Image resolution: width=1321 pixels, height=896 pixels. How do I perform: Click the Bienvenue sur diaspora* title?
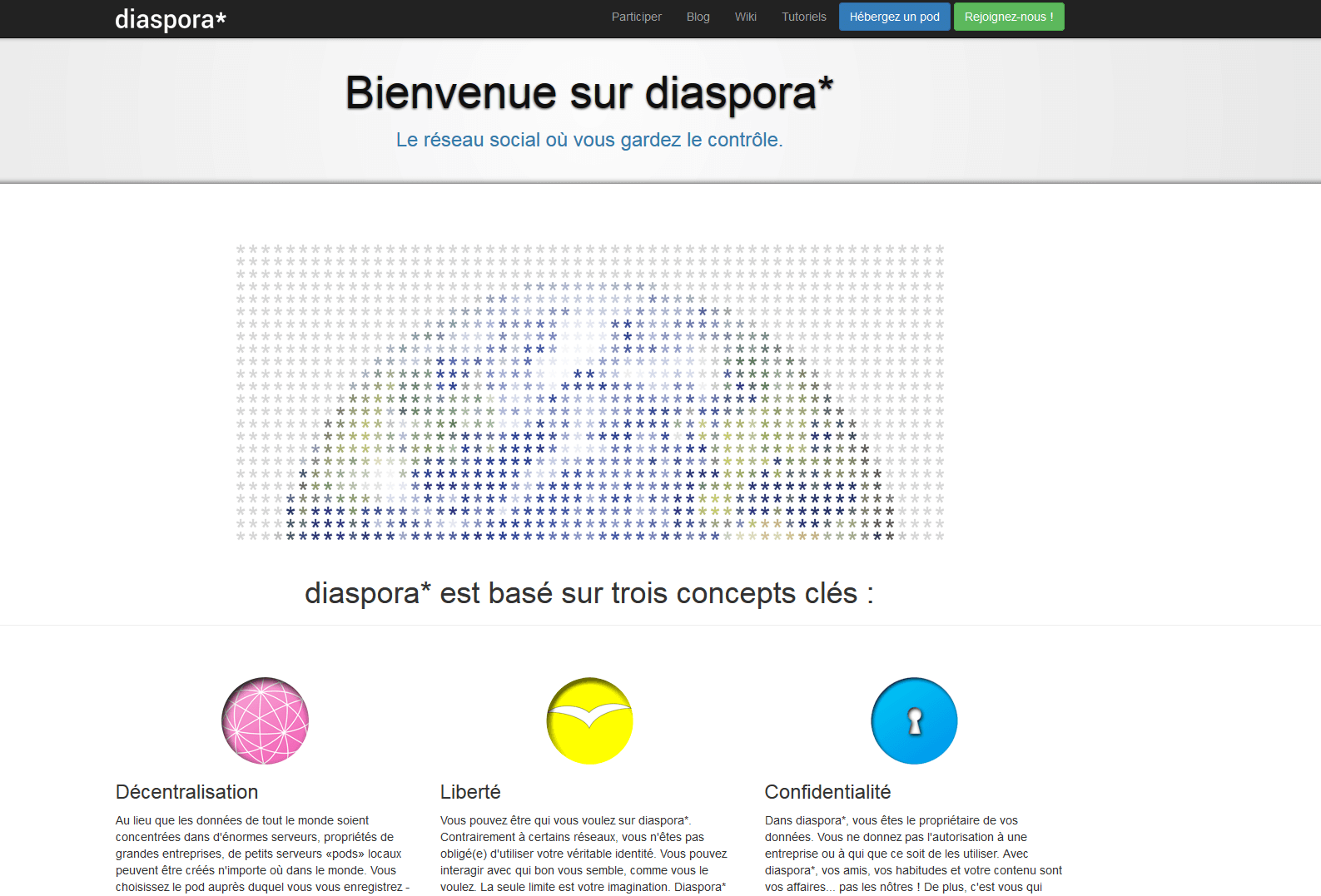pos(589,92)
